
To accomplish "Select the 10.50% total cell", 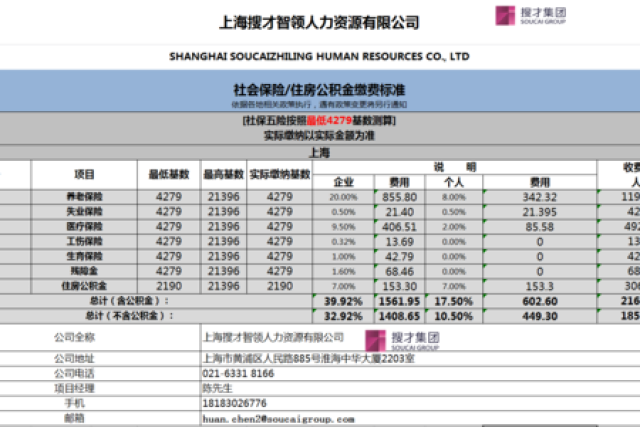I will coord(454,316).
